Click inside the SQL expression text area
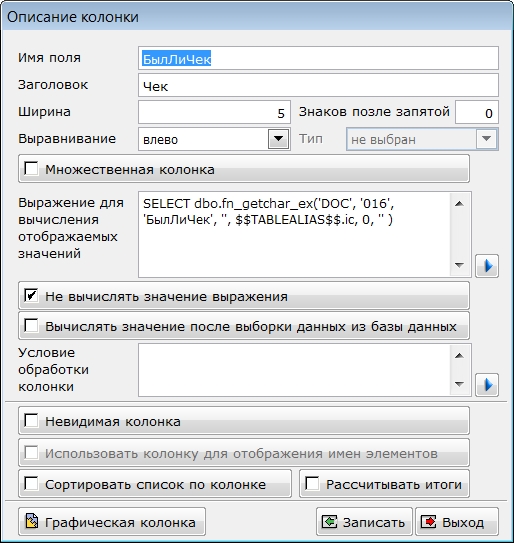The width and height of the screenshot is (514, 543). [294, 234]
